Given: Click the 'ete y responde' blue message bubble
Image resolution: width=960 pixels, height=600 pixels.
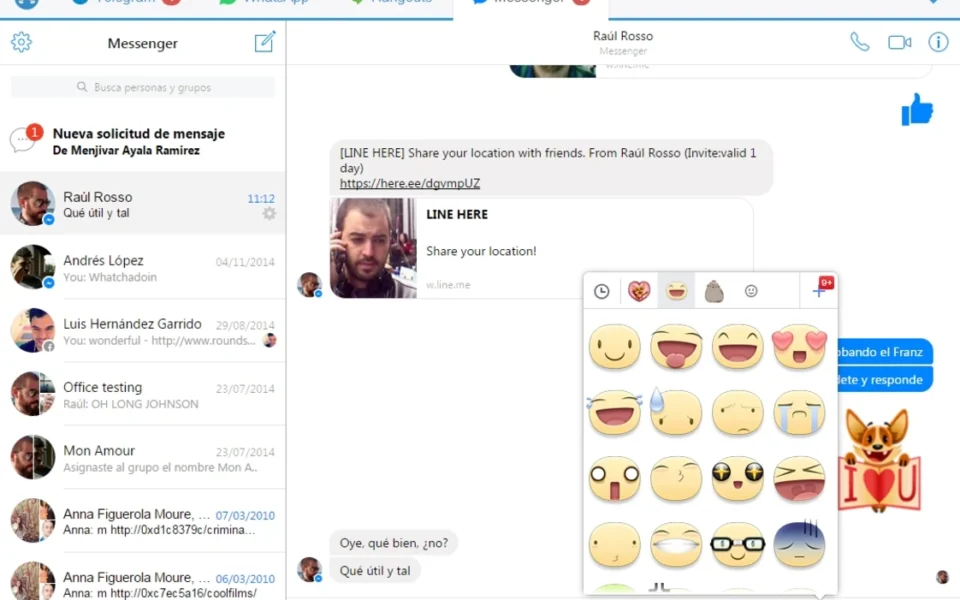Looking at the screenshot, I should coord(885,380).
